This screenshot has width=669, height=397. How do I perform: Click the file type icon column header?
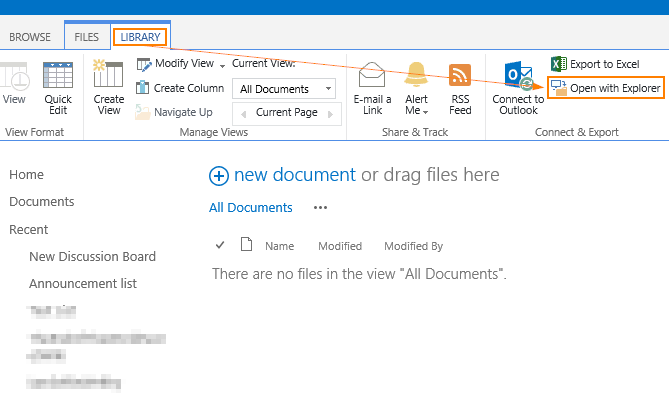tap(246, 244)
